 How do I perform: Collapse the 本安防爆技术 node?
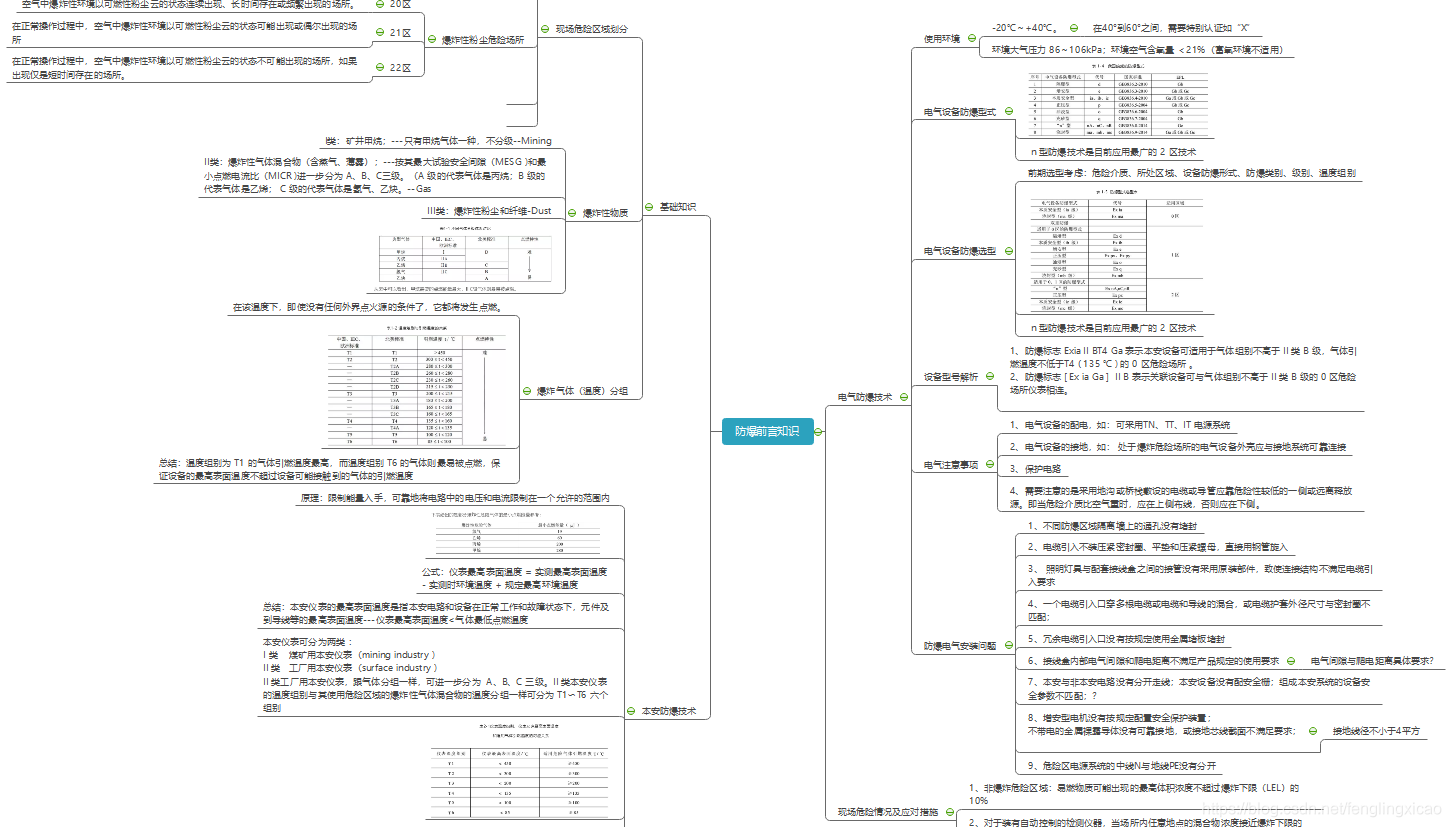pos(630,711)
